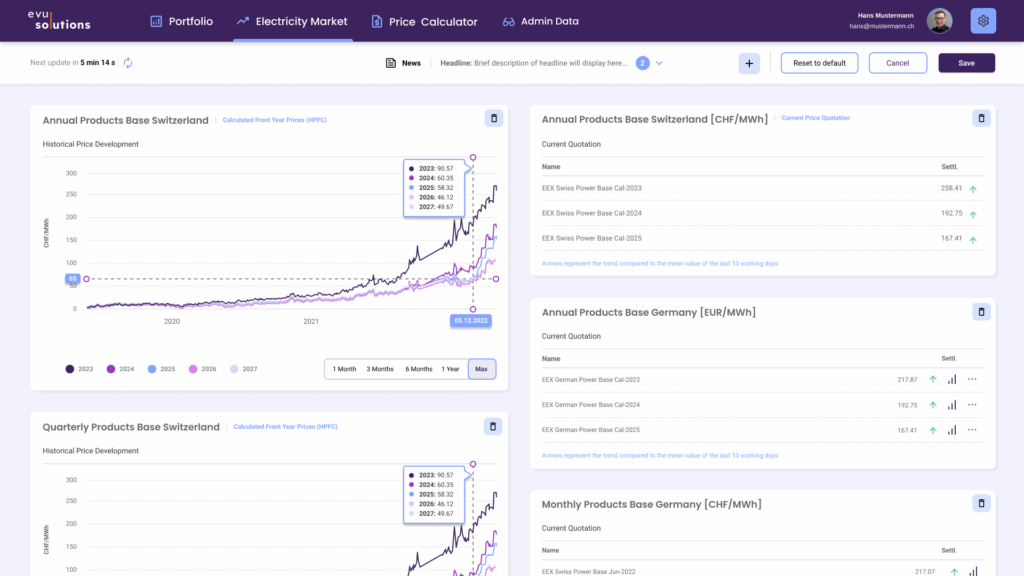Screen dimensions: 1024x576
Task: Toggle the 2026 series in annual legend
Action: pyautogui.click(x=202, y=369)
